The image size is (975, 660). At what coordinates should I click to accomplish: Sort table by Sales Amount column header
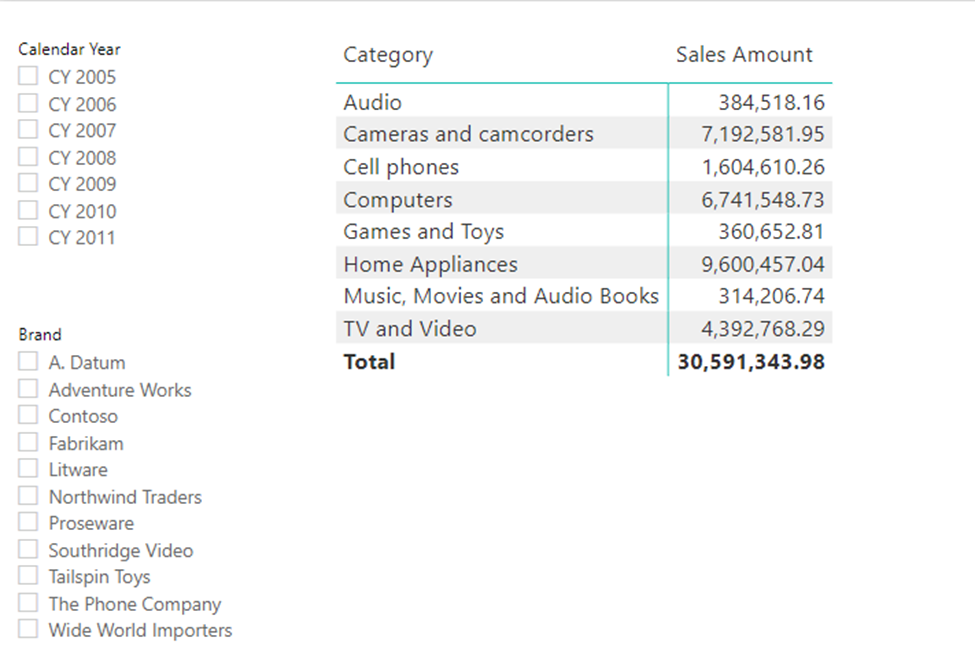tap(744, 55)
